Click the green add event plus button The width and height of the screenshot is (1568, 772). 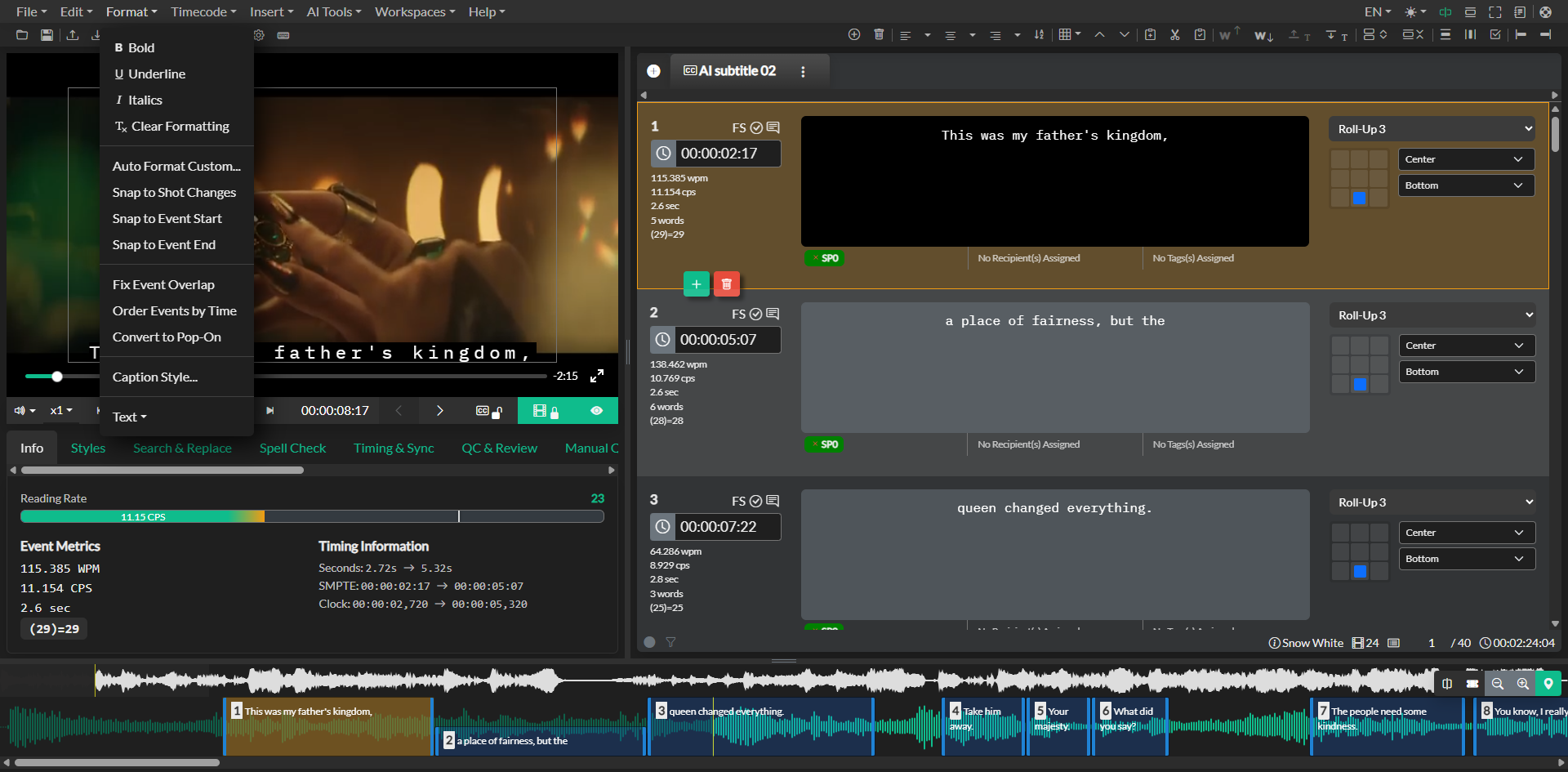click(x=696, y=284)
